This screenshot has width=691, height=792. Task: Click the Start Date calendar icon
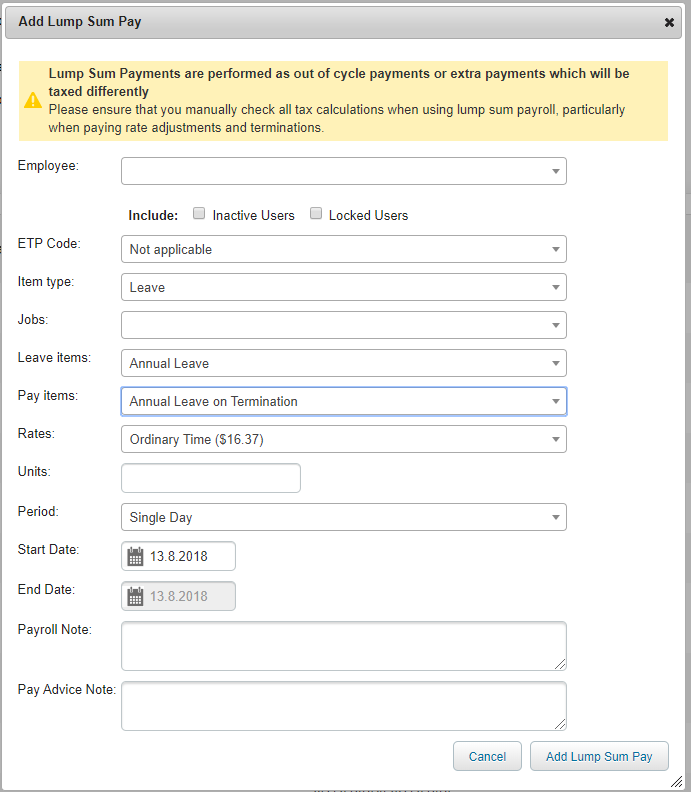(x=135, y=557)
